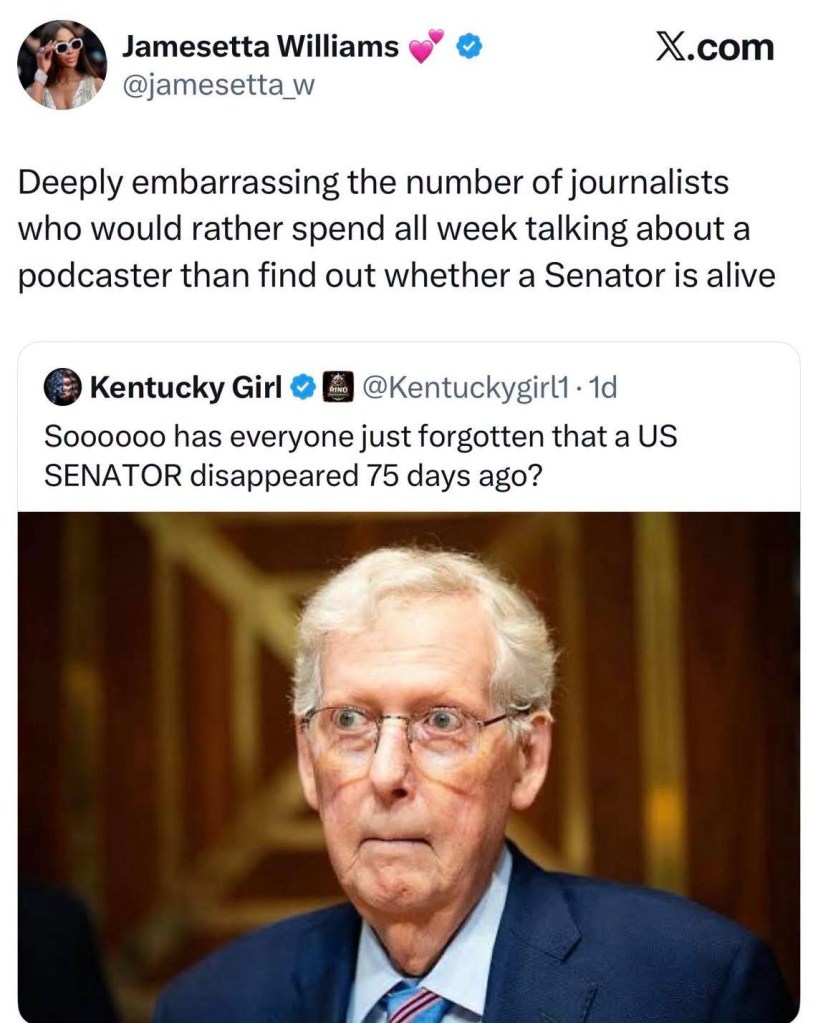The image size is (818, 1023).
Task: Open the @jamesetta_w handle
Action: click(x=219, y=85)
